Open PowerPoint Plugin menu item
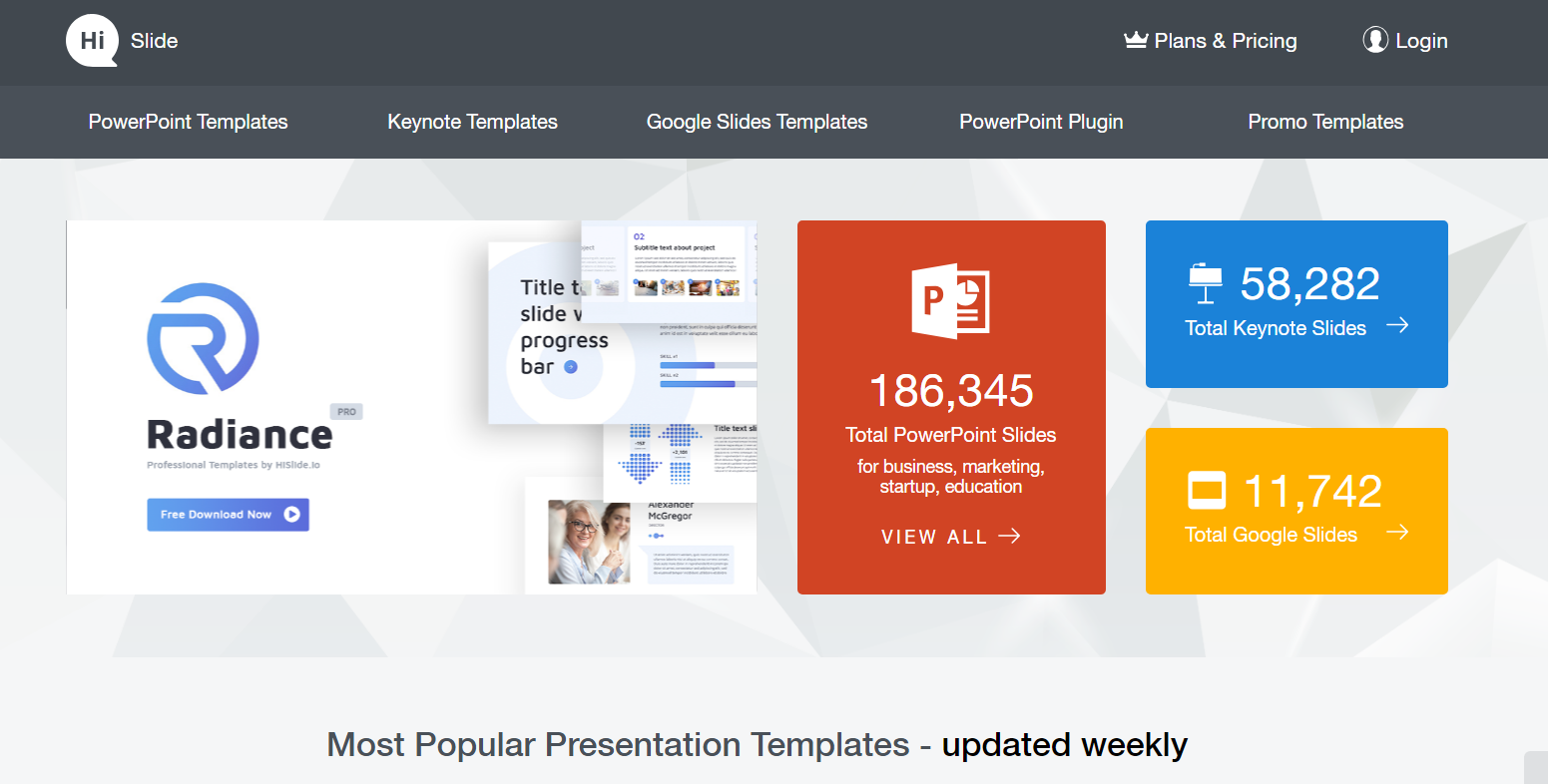The width and height of the screenshot is (1548, 784). (x=1041, y=122)
